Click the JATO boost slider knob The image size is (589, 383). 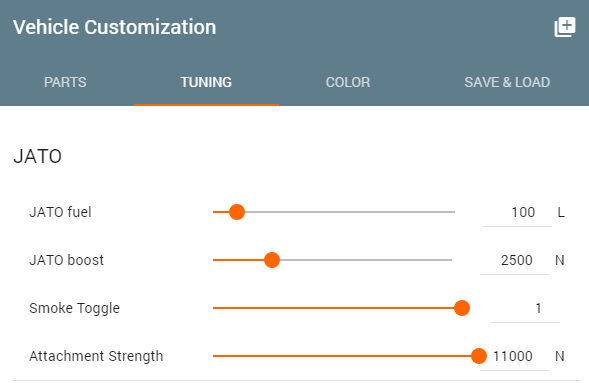(x=272, y=260)
